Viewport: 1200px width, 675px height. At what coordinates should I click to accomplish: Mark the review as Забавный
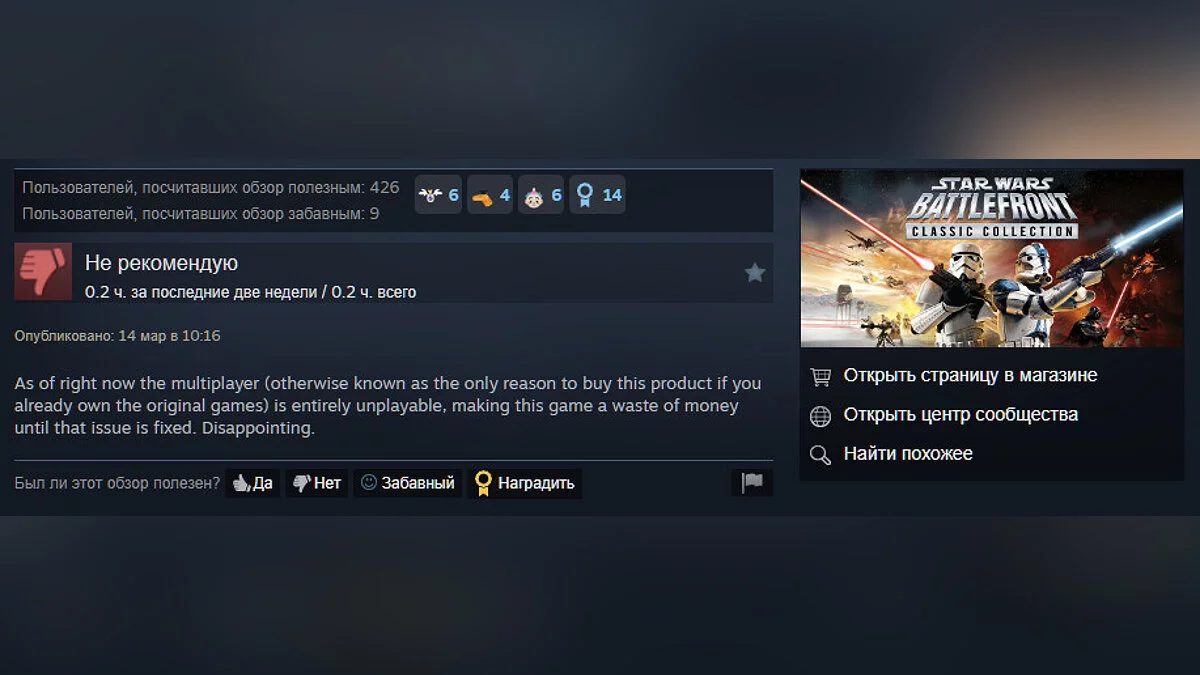coord(408,483)
